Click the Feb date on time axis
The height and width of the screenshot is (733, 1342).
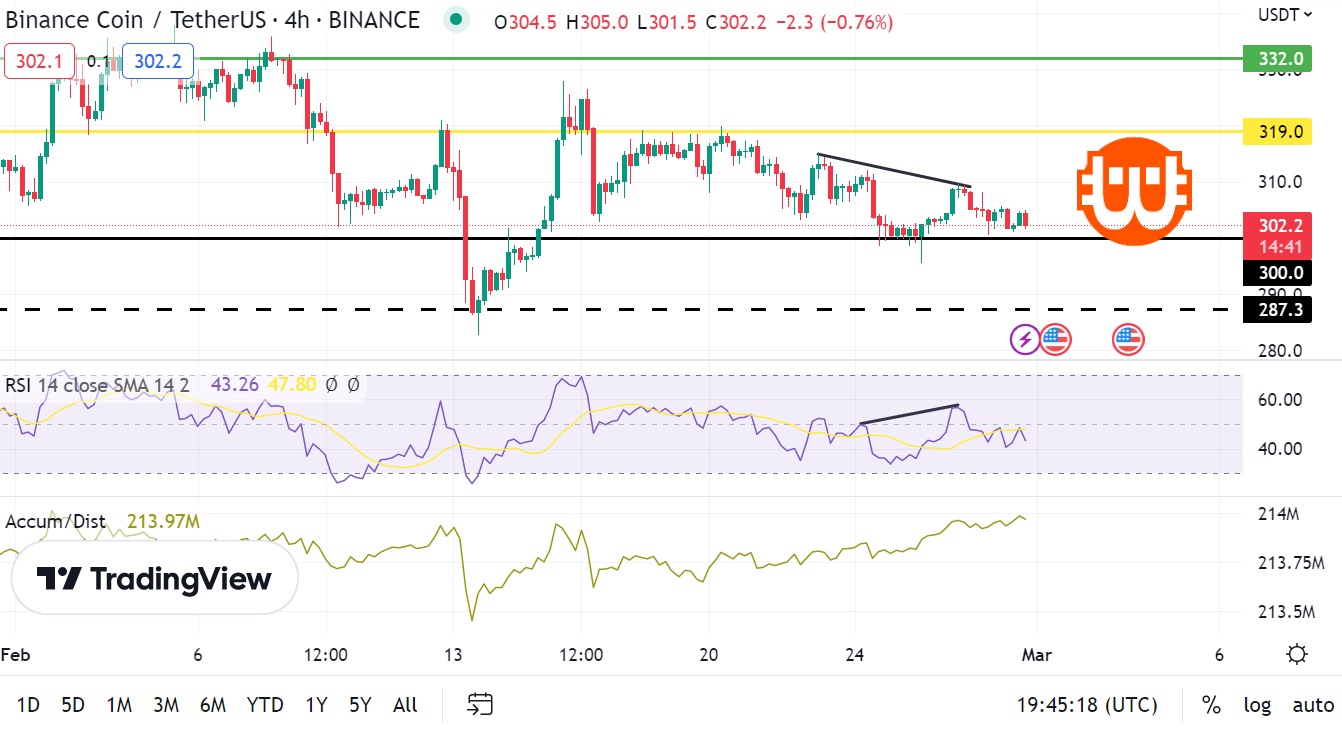(15, 655)
